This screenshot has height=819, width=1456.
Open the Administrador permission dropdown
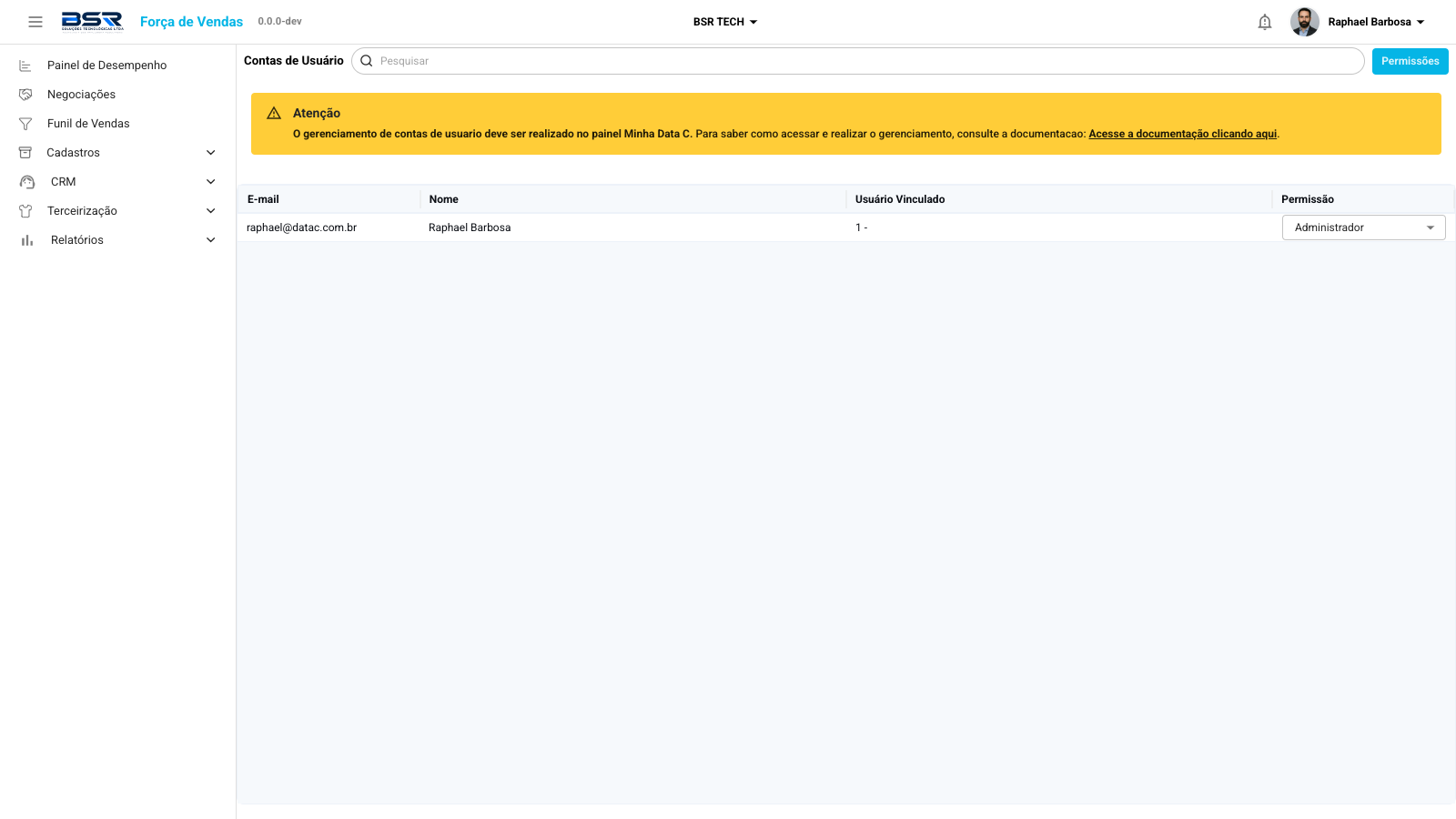click(x=1363, y=227)
